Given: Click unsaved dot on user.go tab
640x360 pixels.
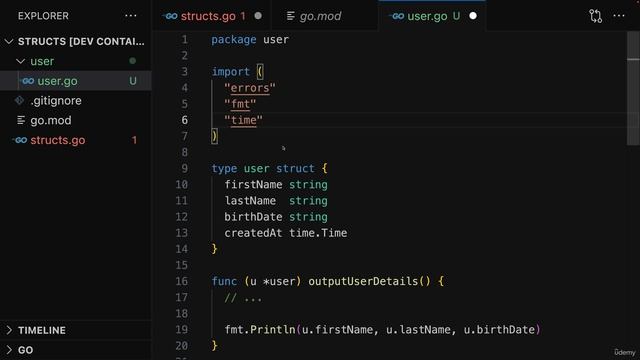Looking at the screenshot, I should click(473, 16).
